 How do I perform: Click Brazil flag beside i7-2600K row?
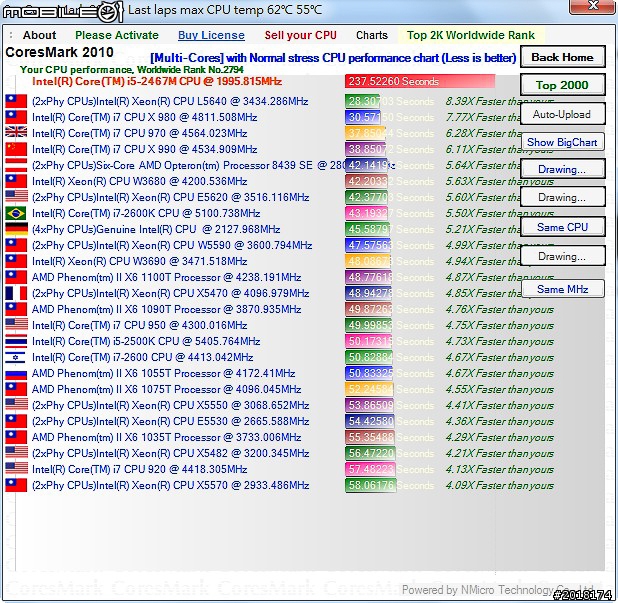(x=16, y=213)
